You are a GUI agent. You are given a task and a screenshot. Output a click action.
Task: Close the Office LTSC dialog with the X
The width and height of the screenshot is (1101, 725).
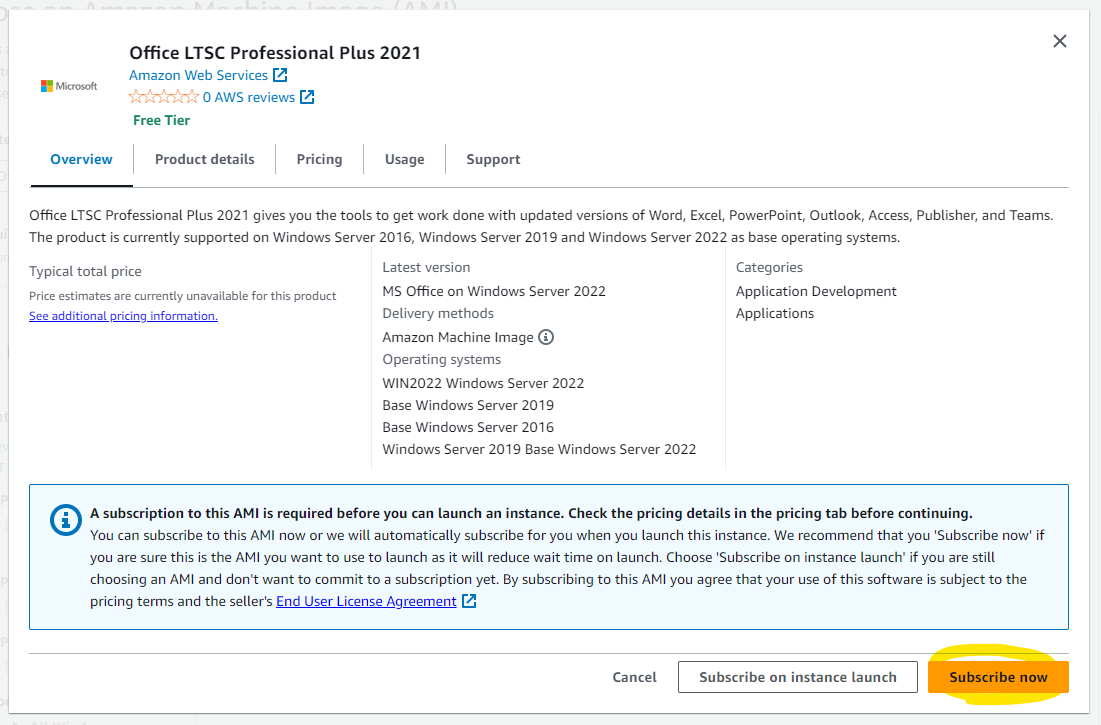pyautogui.click(x=1059, y=41)
